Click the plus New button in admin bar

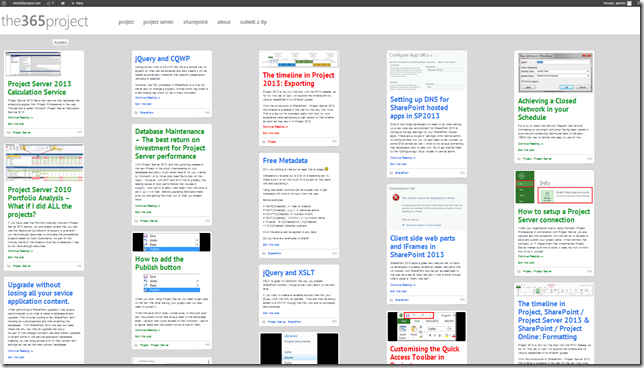77,3
